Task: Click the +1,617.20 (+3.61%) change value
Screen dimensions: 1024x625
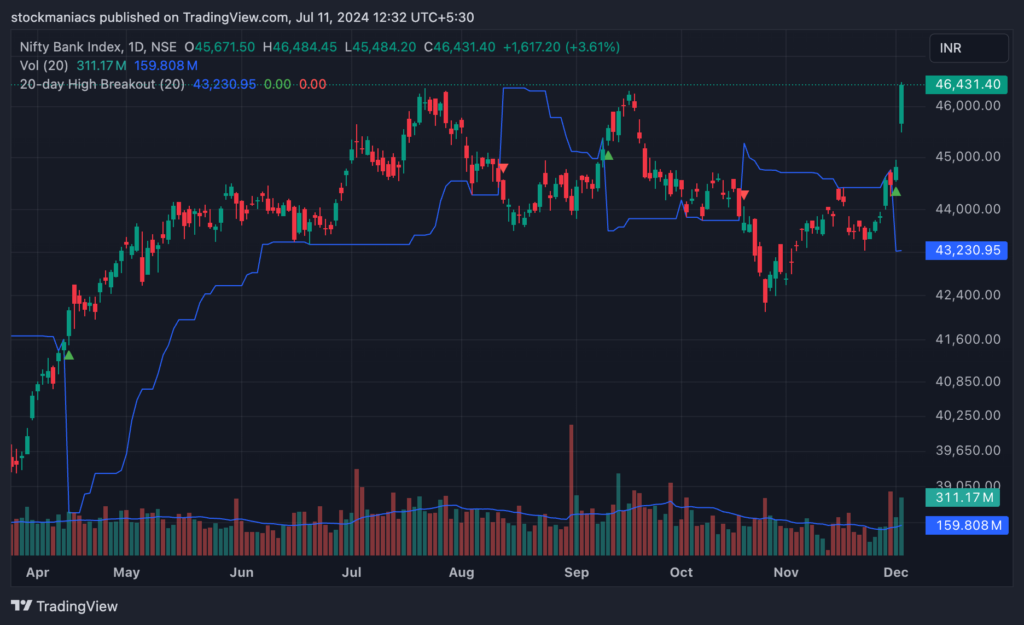Action: pyautogui.click(x=561, y=47)
